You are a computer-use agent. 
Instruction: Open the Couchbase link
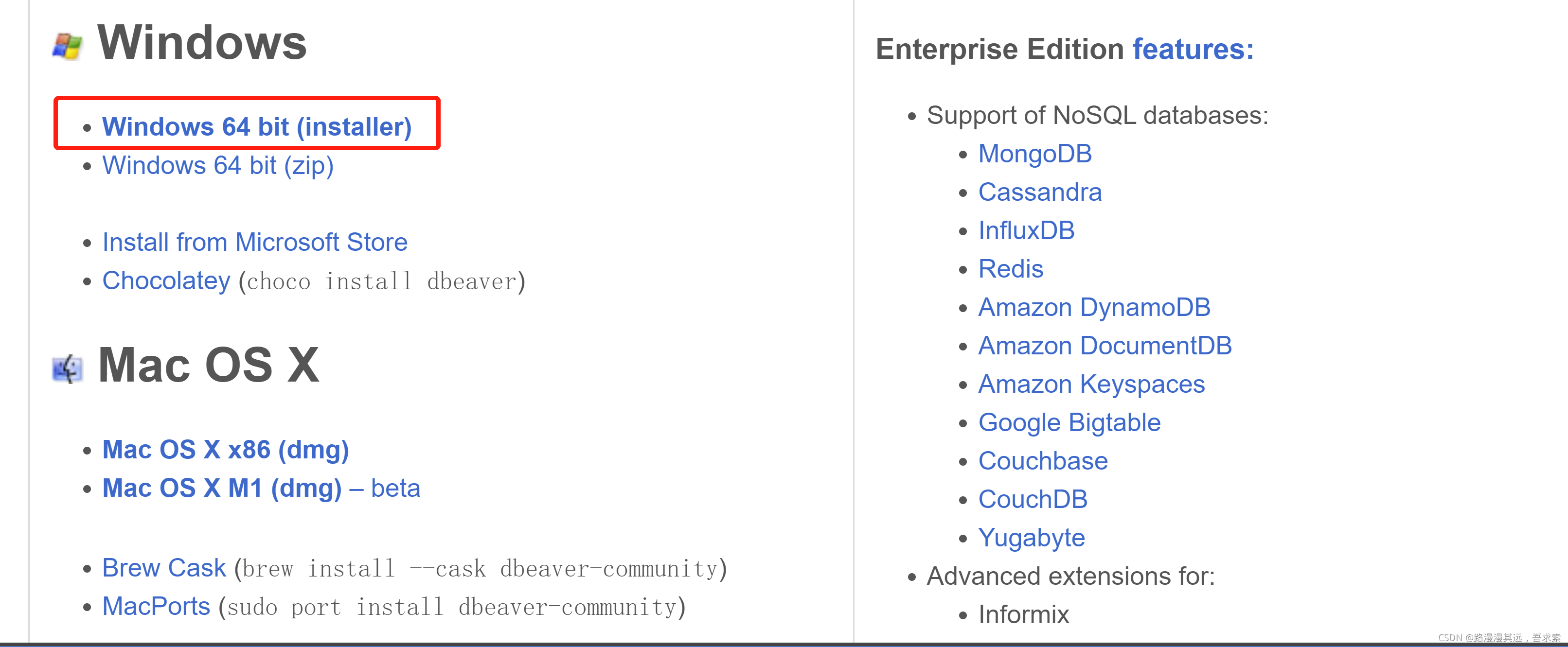pyautogui.click(x=1043, y=461)
